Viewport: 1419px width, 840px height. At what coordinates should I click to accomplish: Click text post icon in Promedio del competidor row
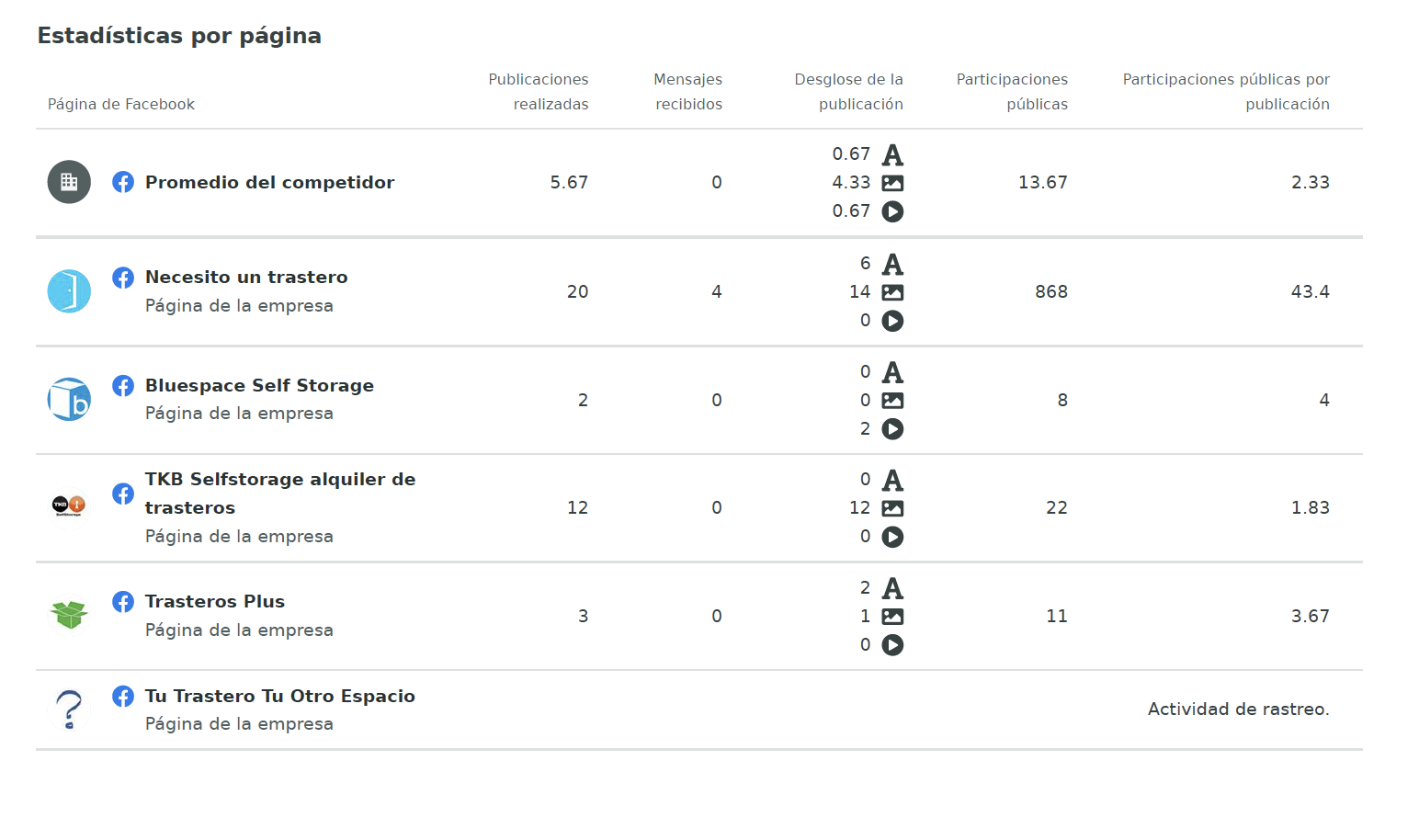(892, 154)
